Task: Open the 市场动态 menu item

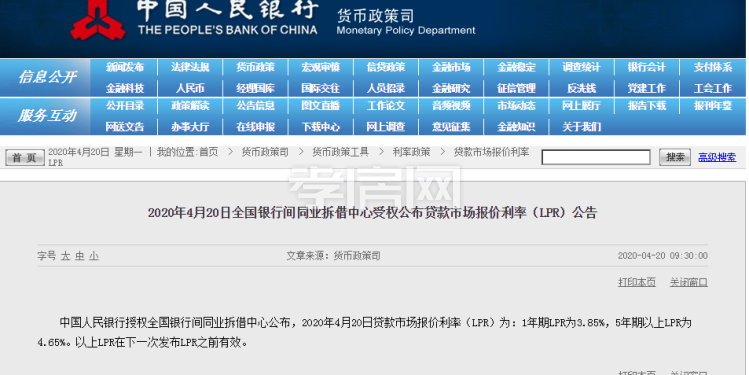Action: coord(516,106)
